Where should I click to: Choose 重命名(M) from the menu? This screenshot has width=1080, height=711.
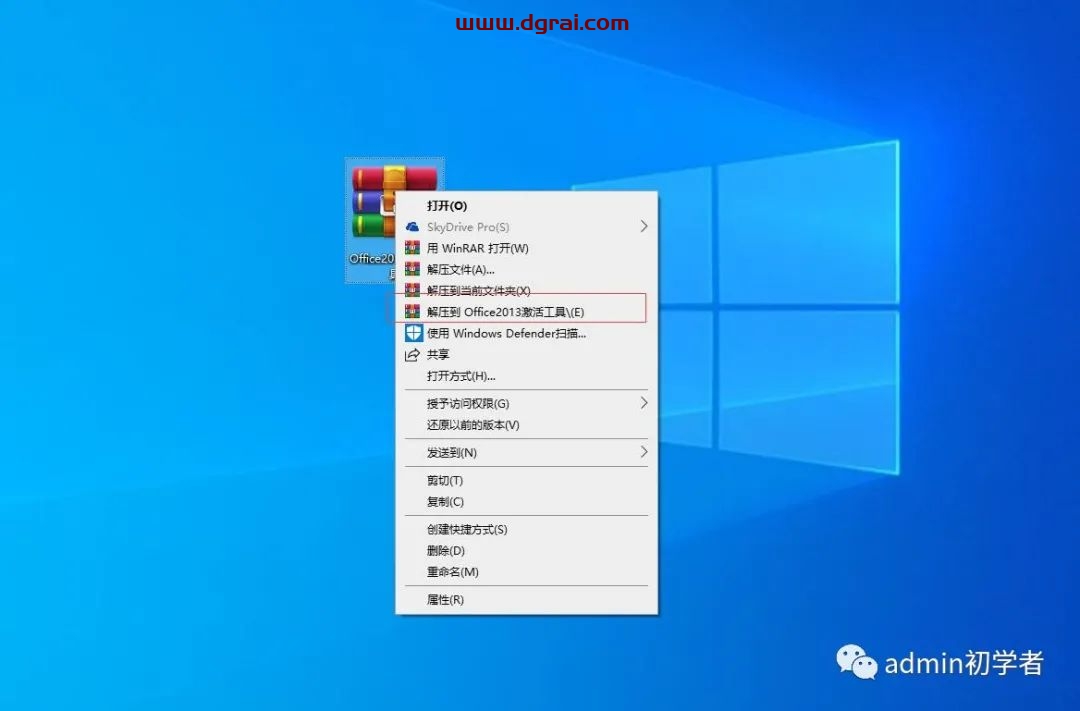(526, 572)
